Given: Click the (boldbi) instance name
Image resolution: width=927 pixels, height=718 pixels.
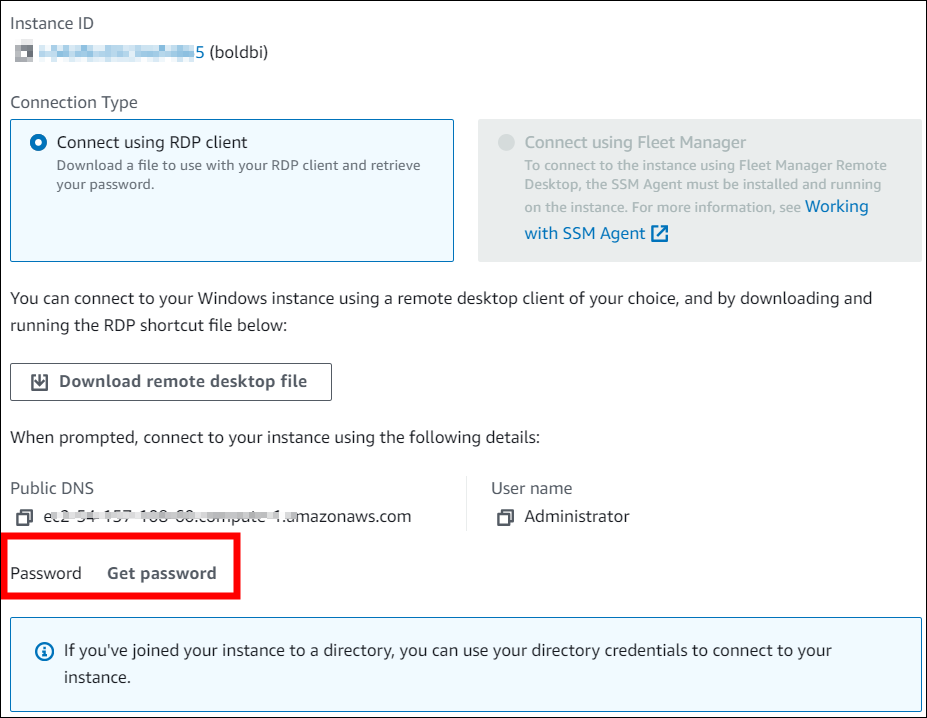Looking at the screenshot, I should tap(238, 51).
